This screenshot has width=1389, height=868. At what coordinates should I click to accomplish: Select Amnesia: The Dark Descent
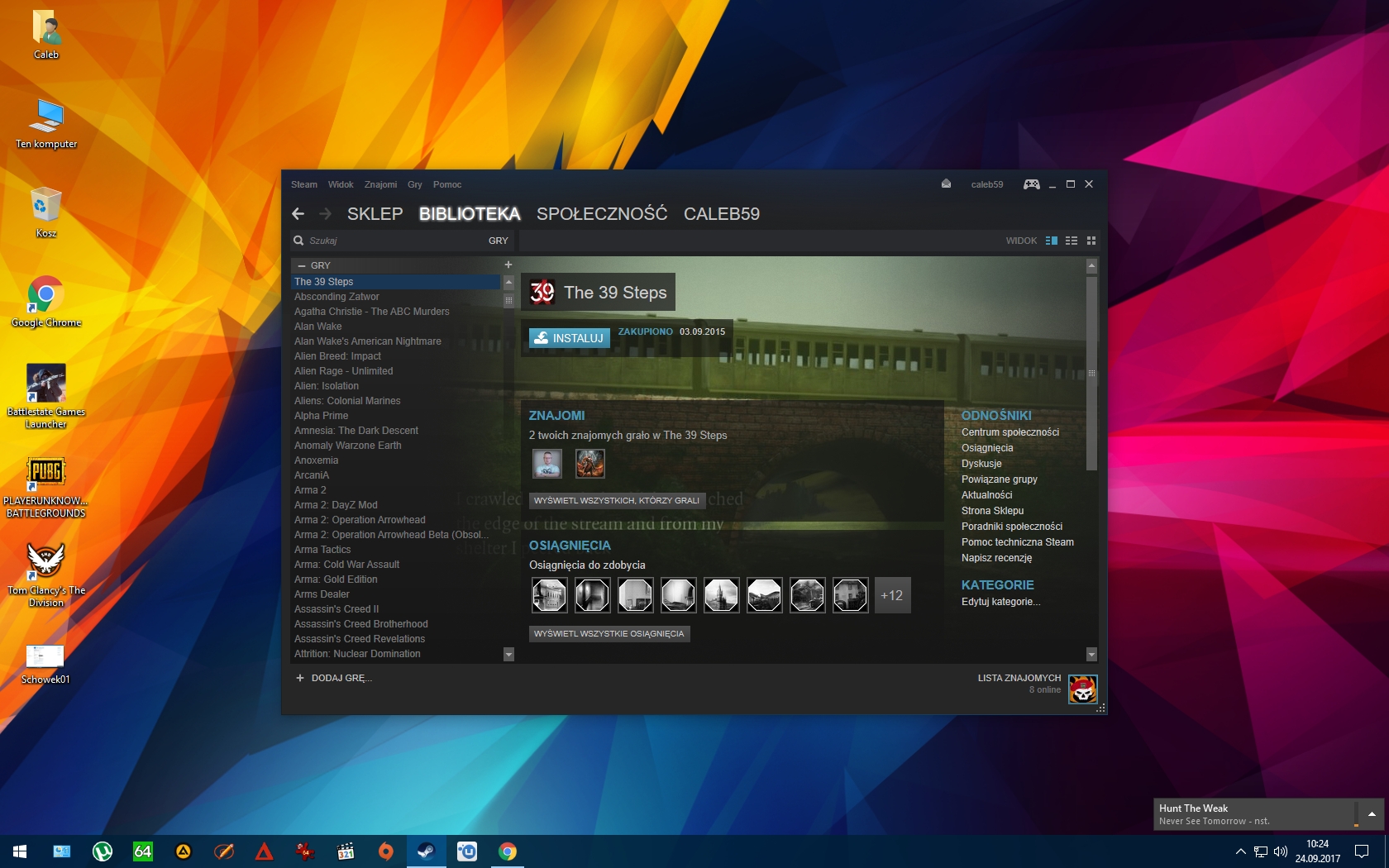[x=356, y=431]
